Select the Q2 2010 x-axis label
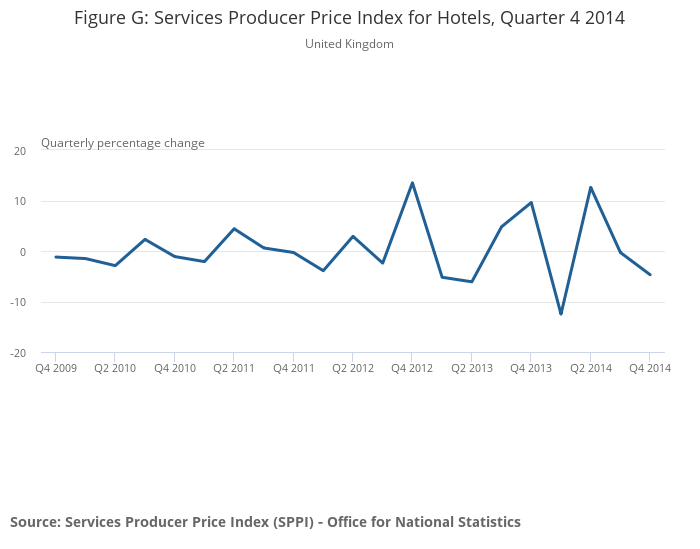Viewport: 700px width, 549px height. [x=115, y=369]
